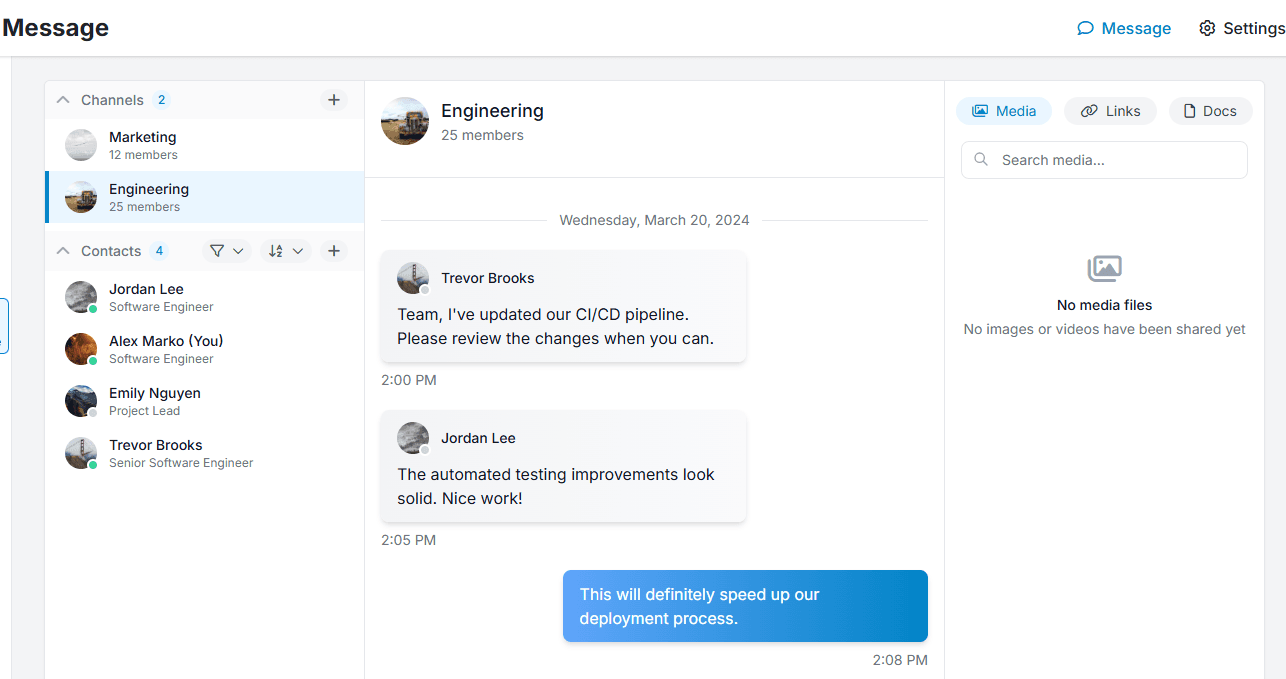Click the Engineering channel header avatar
Screen dimensions: 1286x679
(405, 121)
